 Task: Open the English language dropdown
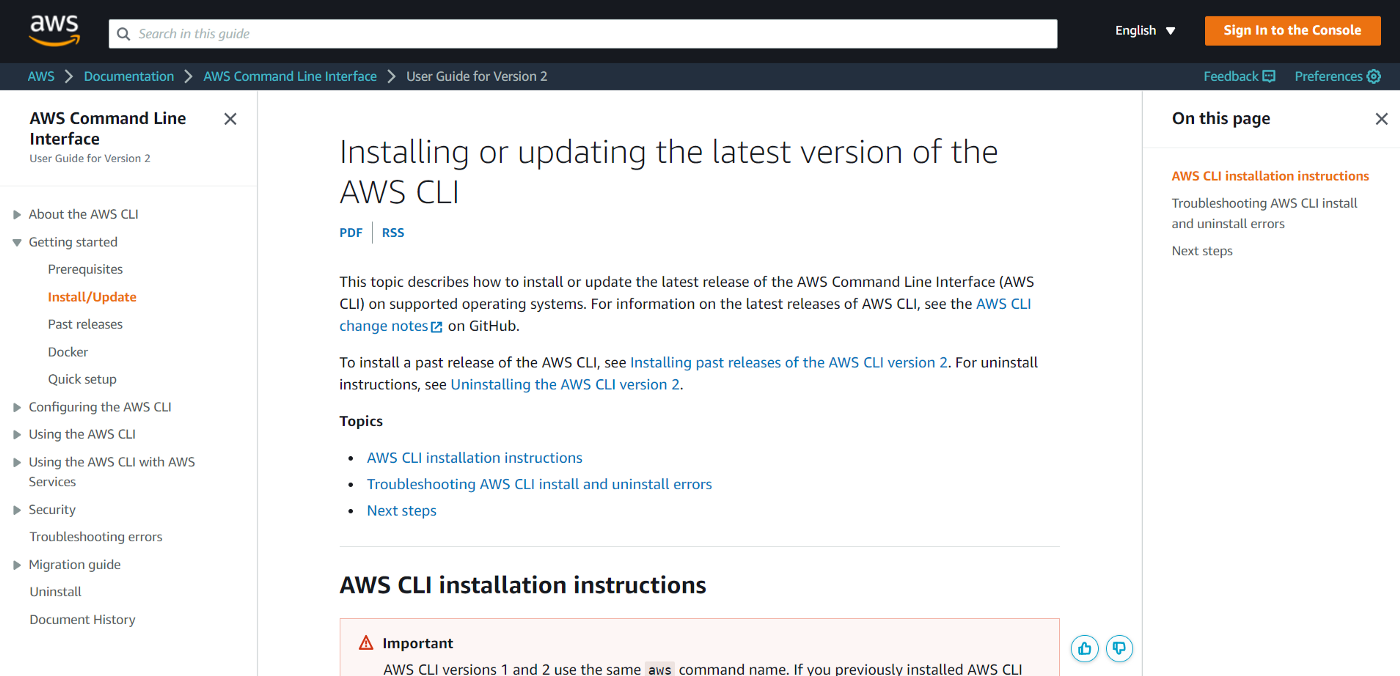click(x=1144, y=30)
